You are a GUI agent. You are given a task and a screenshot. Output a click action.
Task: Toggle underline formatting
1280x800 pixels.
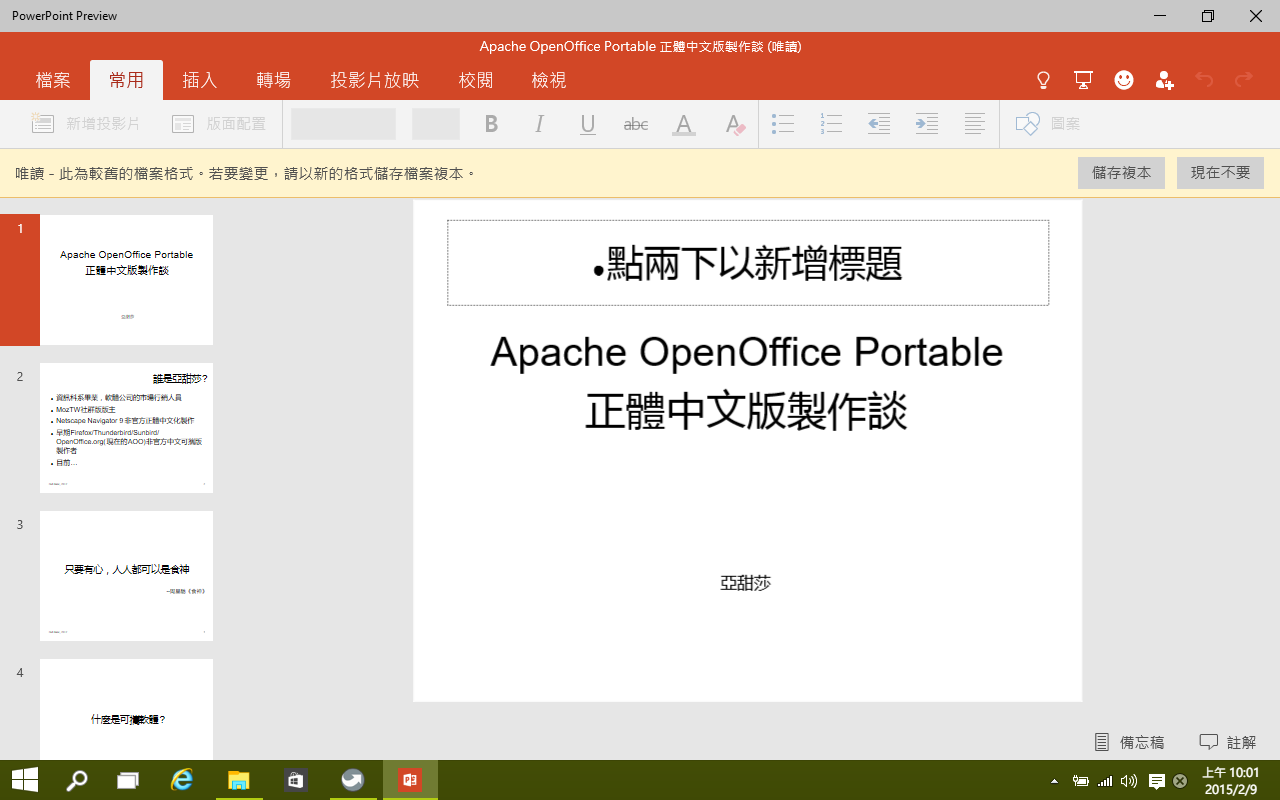[x=588, y=124]
